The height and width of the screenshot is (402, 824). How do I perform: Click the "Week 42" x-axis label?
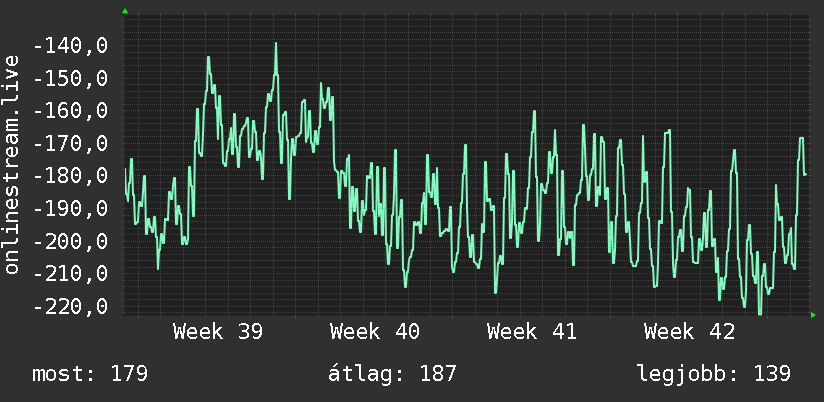[689, 332]
